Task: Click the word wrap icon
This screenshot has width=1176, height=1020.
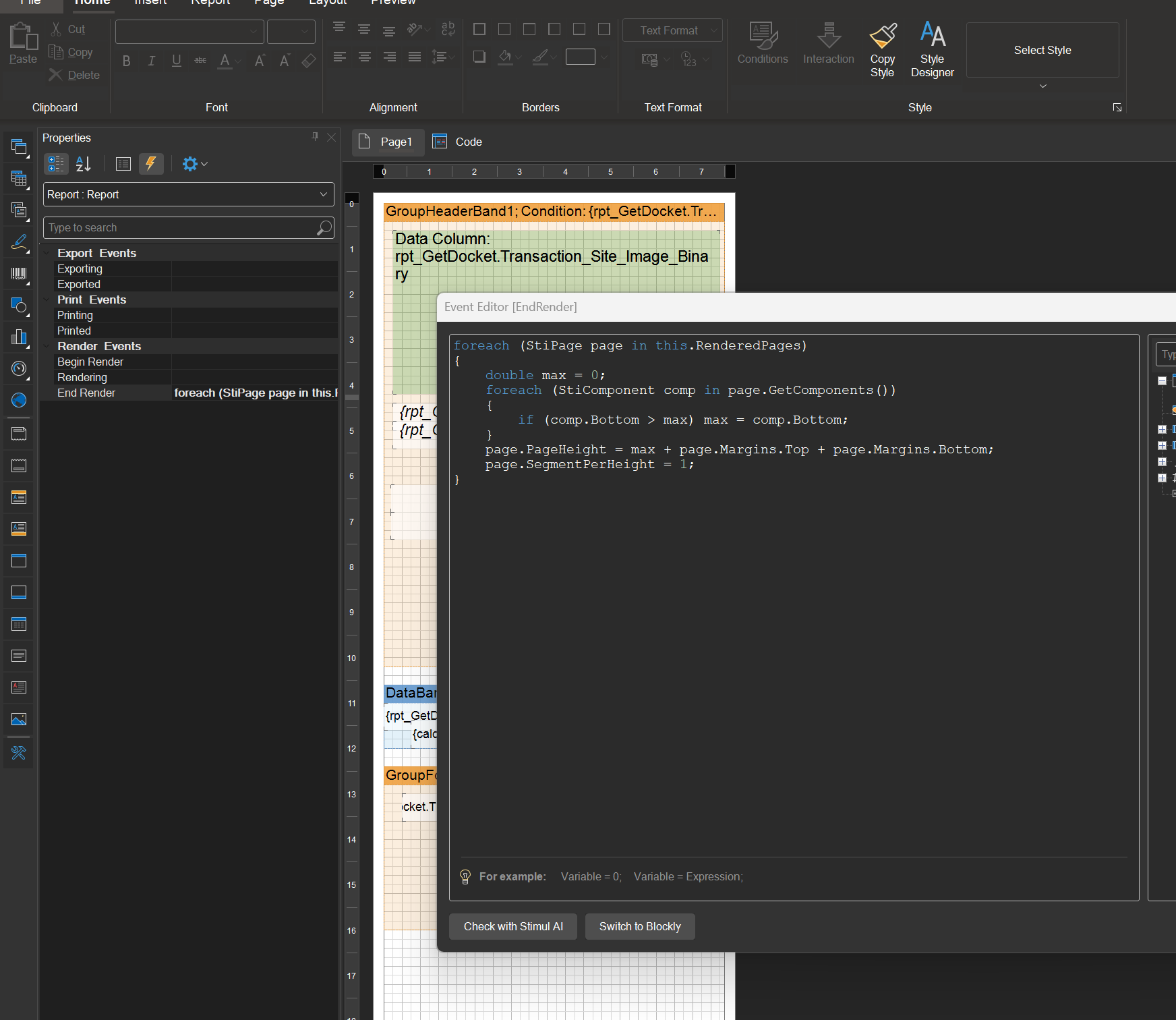Action: pyautogui.click(x=448, y=28)
